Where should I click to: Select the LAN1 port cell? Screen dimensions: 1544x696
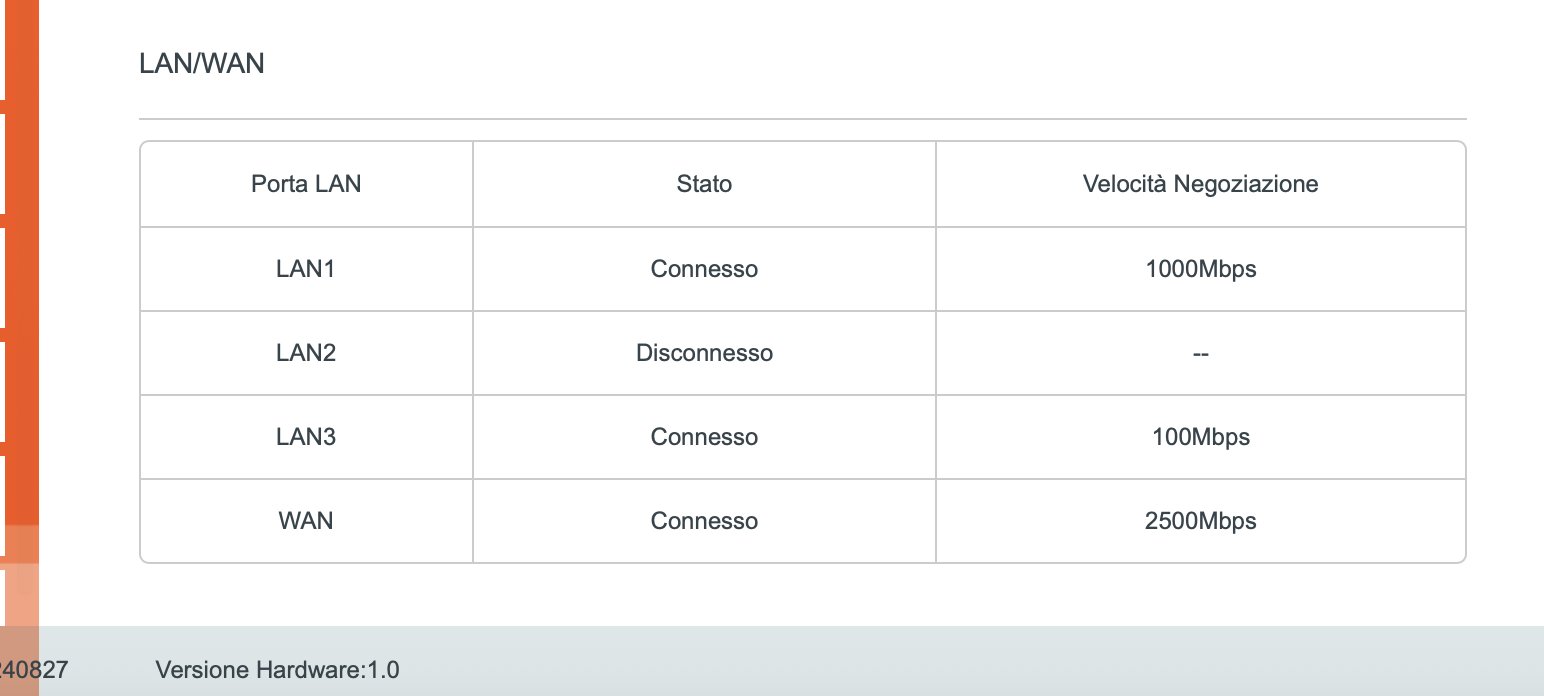[306, 269]
